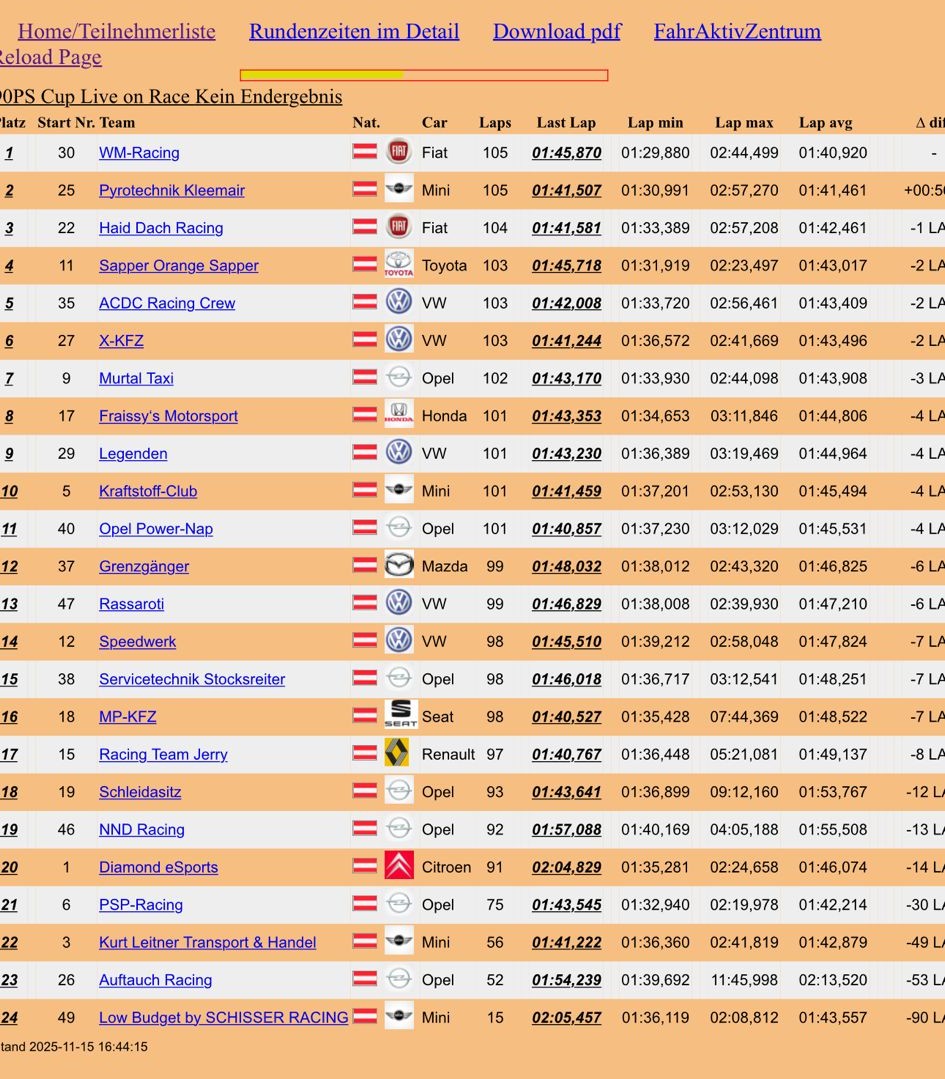The height and width of the screenshot is (1079, 945).
Task: Click the VW logo in Speedwerk row
Action: tap(399, 640)
